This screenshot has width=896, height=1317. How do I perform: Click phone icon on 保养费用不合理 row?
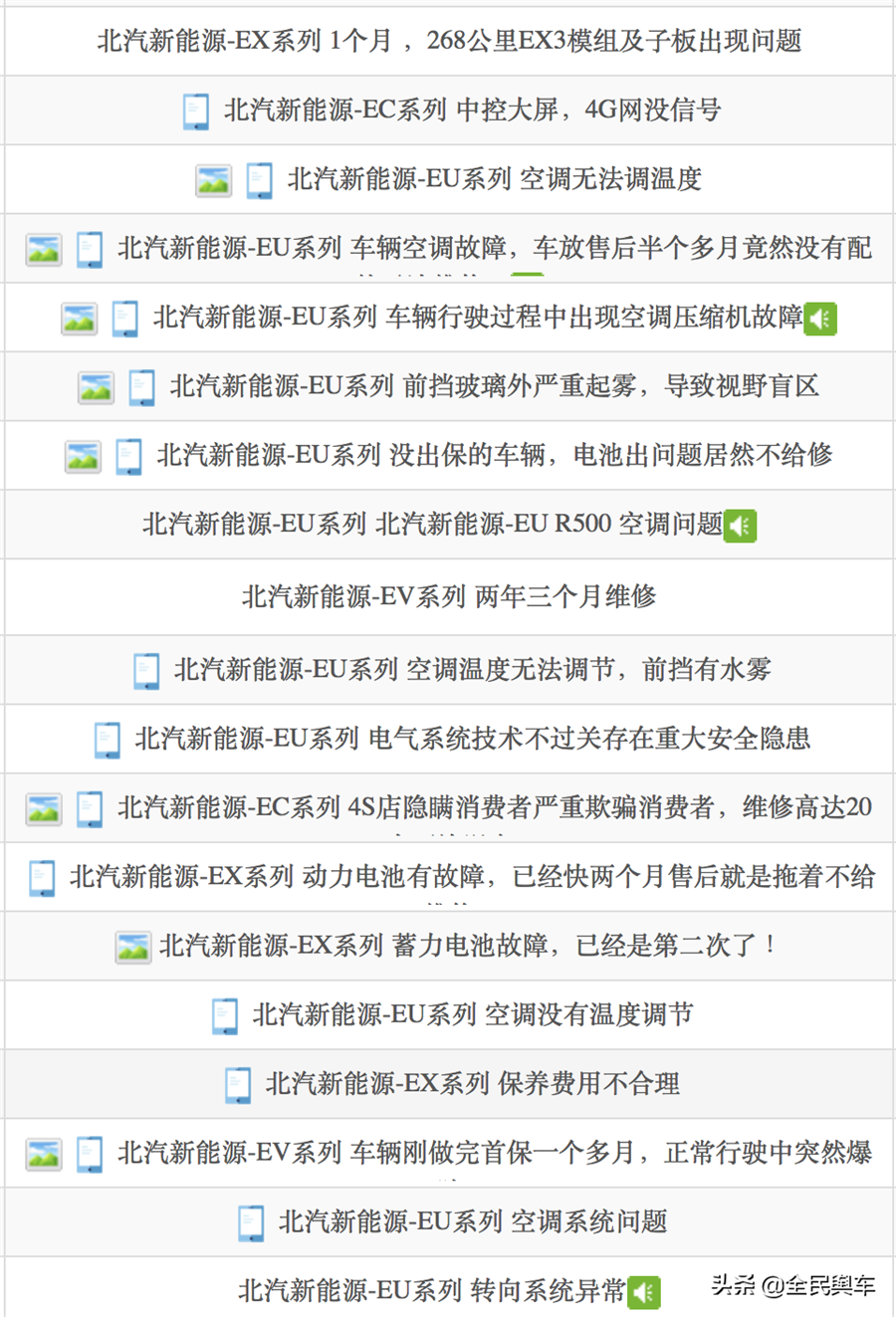tap(238, 1084)
